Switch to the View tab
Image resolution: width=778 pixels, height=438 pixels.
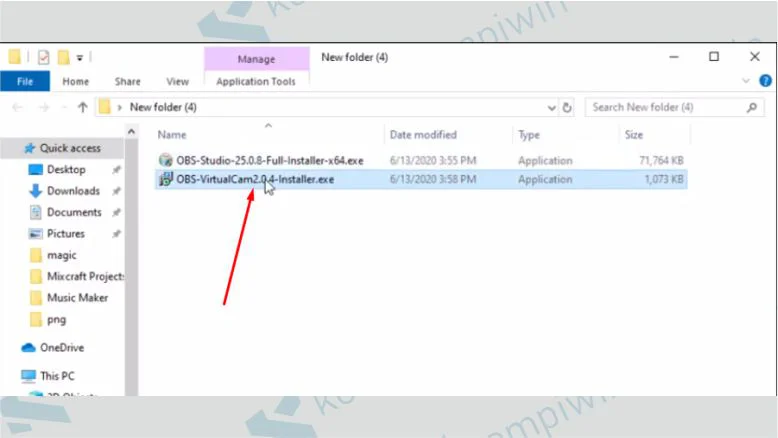pos(177,82)
